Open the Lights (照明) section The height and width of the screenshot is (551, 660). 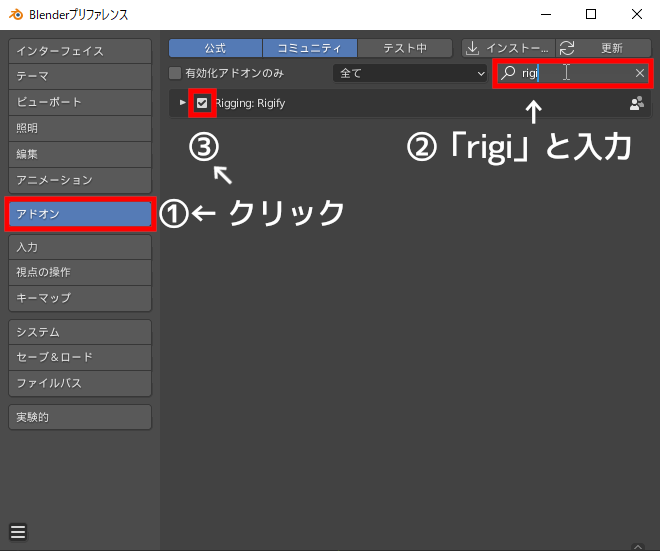(x=80, y=128)
